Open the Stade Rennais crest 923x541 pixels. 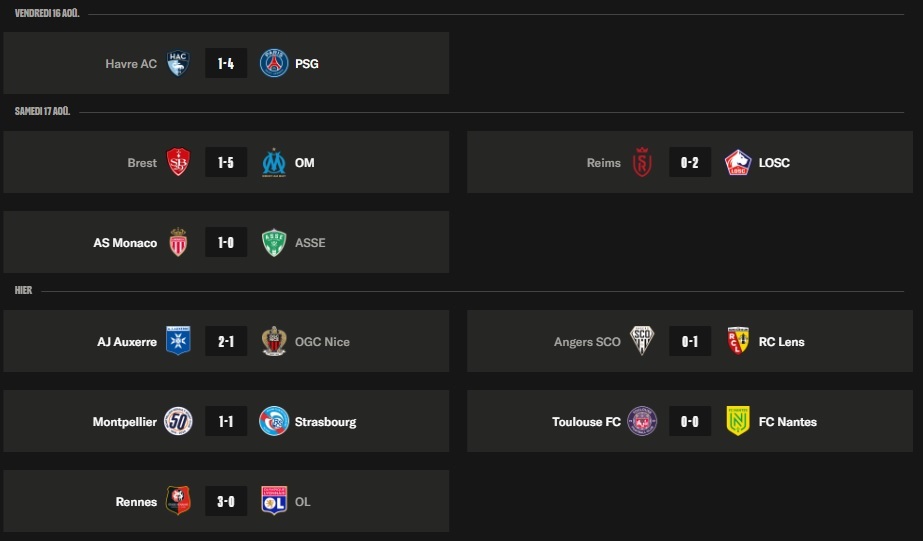(x=178, y=501)
